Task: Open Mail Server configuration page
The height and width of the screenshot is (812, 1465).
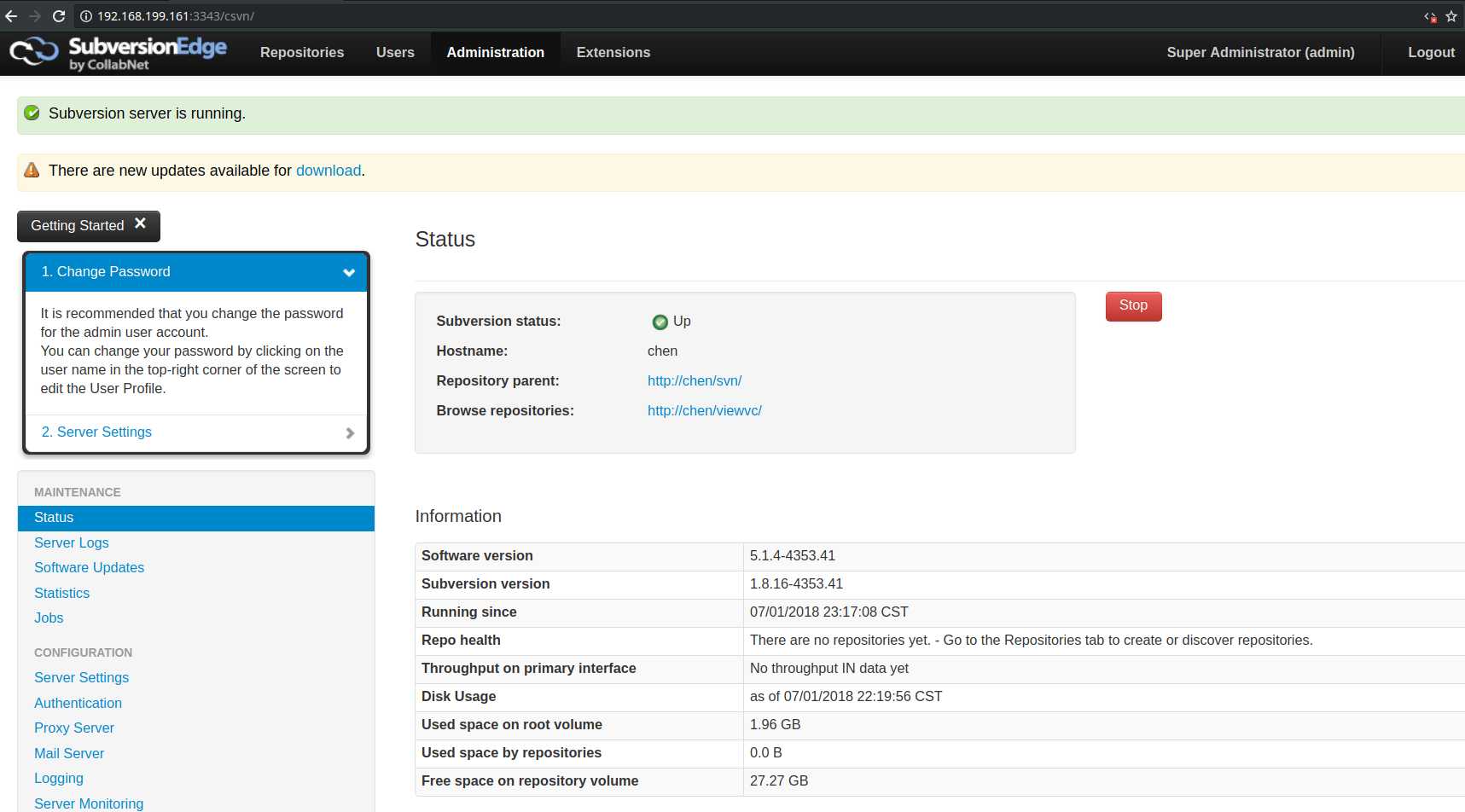Action: pos(69,754)
